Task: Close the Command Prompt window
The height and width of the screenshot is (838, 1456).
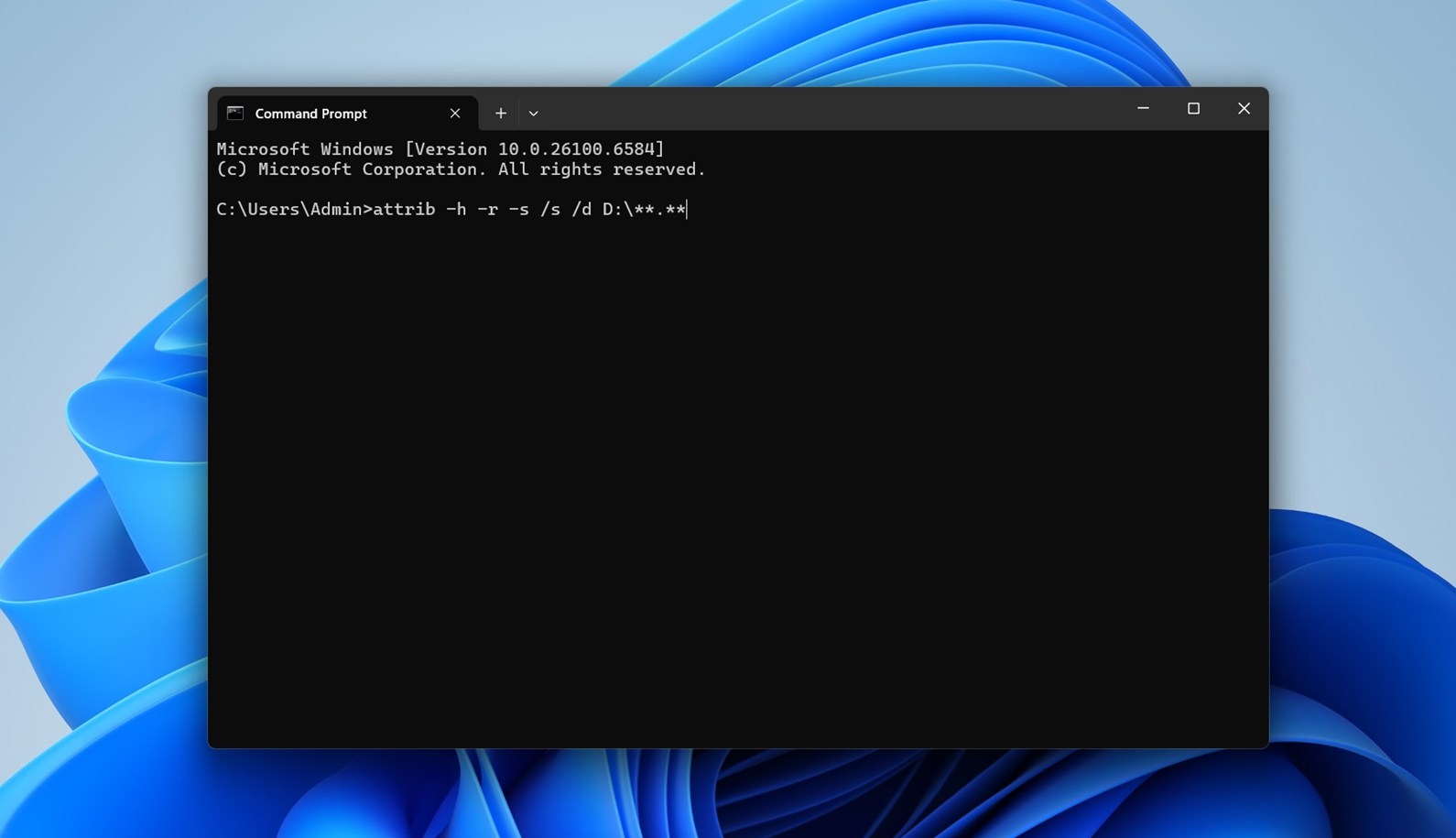Action: [1244, 109]
